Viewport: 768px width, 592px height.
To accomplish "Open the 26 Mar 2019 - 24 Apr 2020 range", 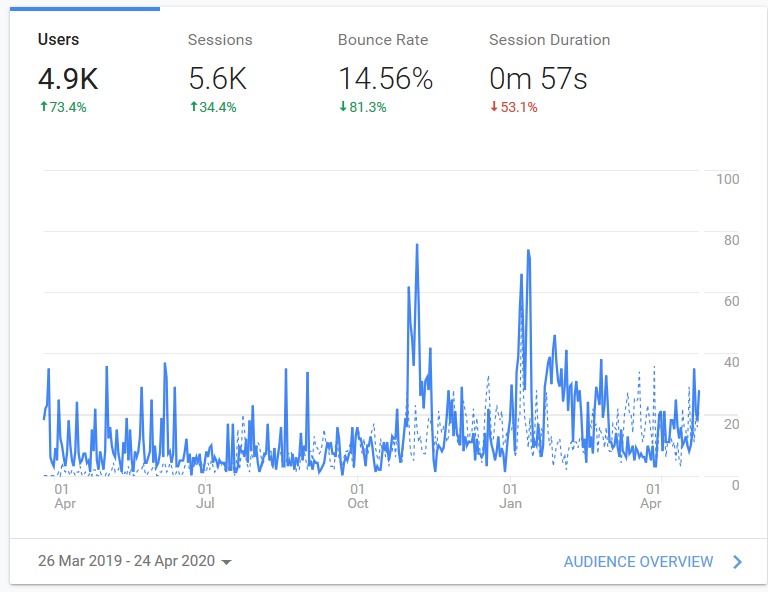I will click(126, 562).
